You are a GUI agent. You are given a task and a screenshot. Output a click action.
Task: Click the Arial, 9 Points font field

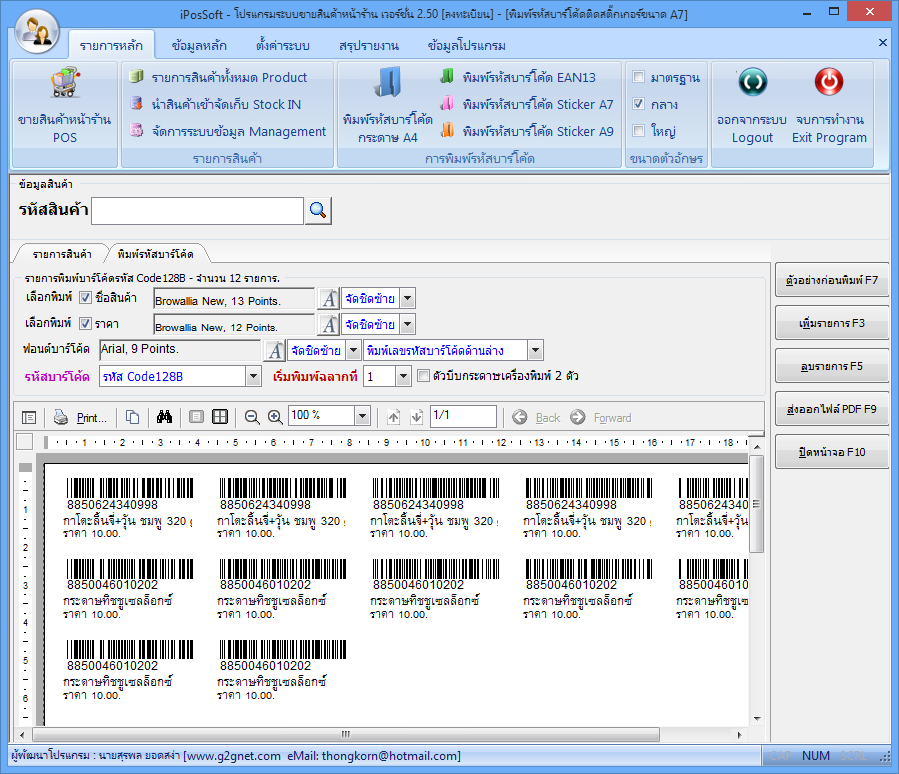180,350
